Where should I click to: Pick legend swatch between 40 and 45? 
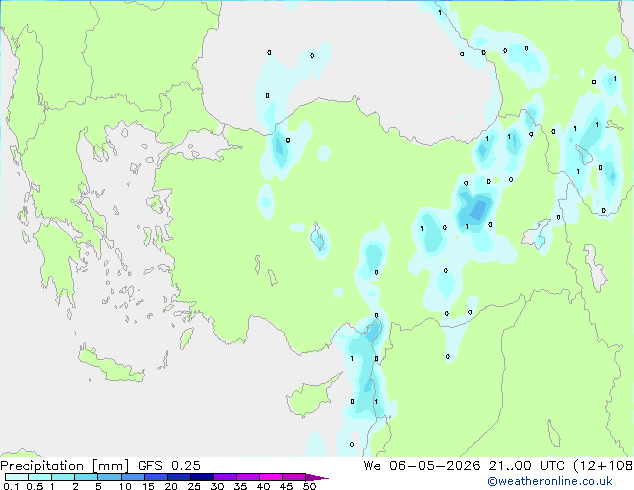(271, 477)
